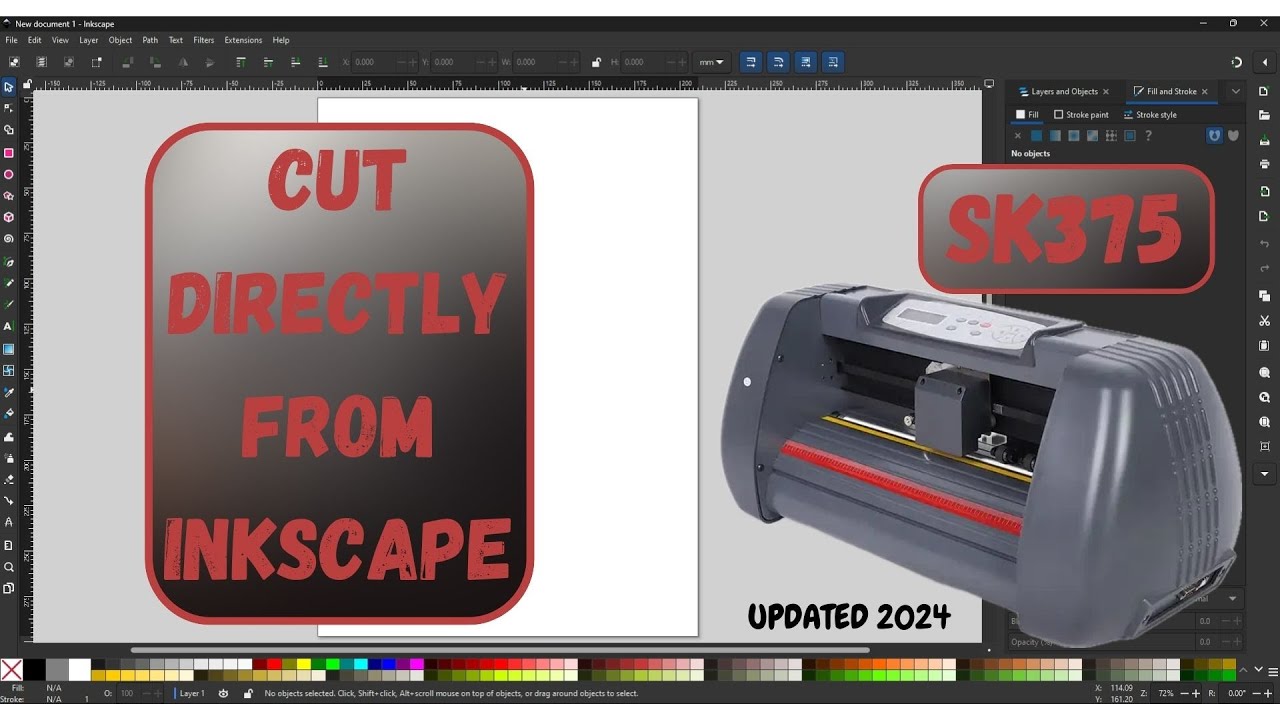Set pattern fill icon
This screenshot has width=1280, height=720.
point(1111,136)
